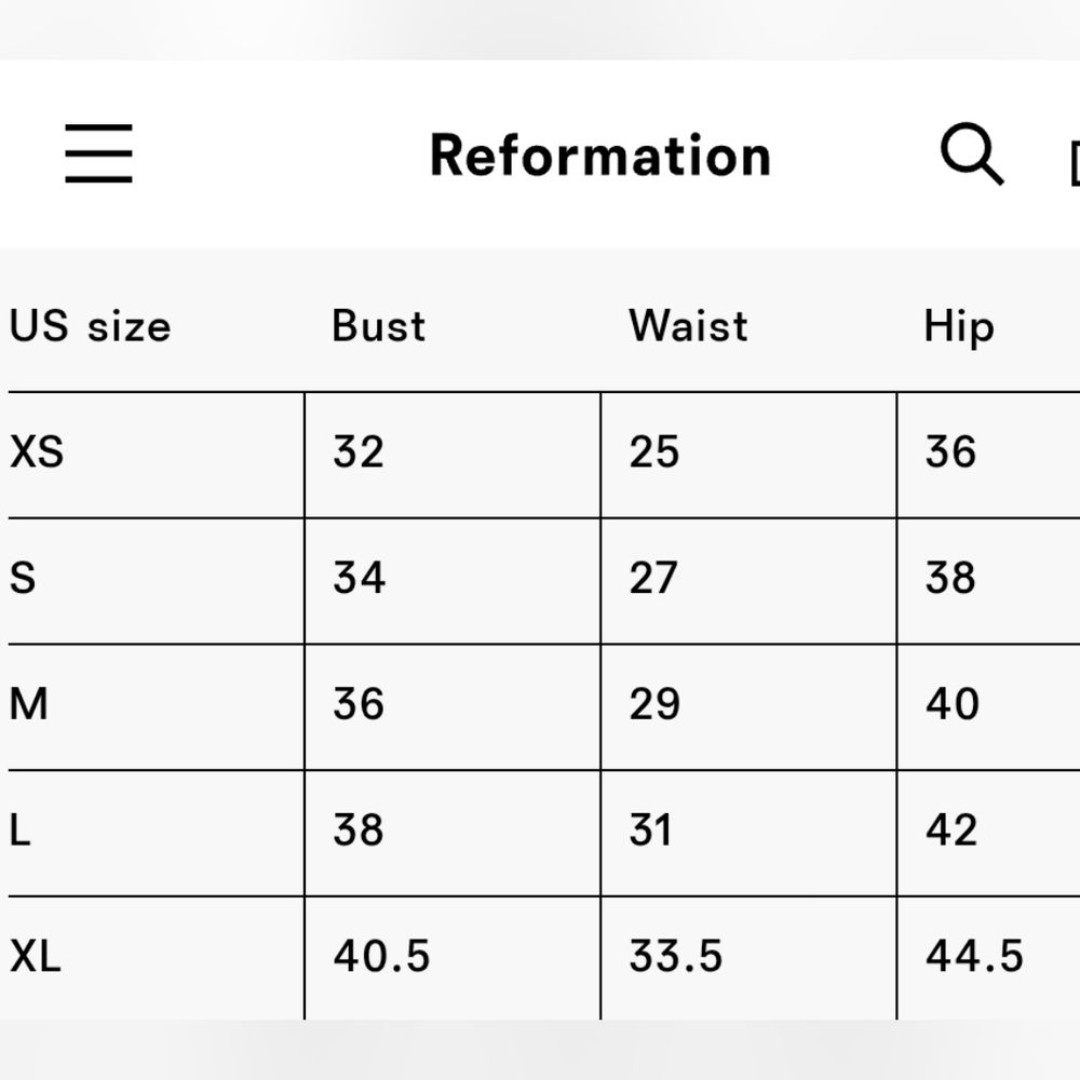Screen dimensions: 1080x1080
Task: Click the XL hip value 44.5
Action: [975, 956]
